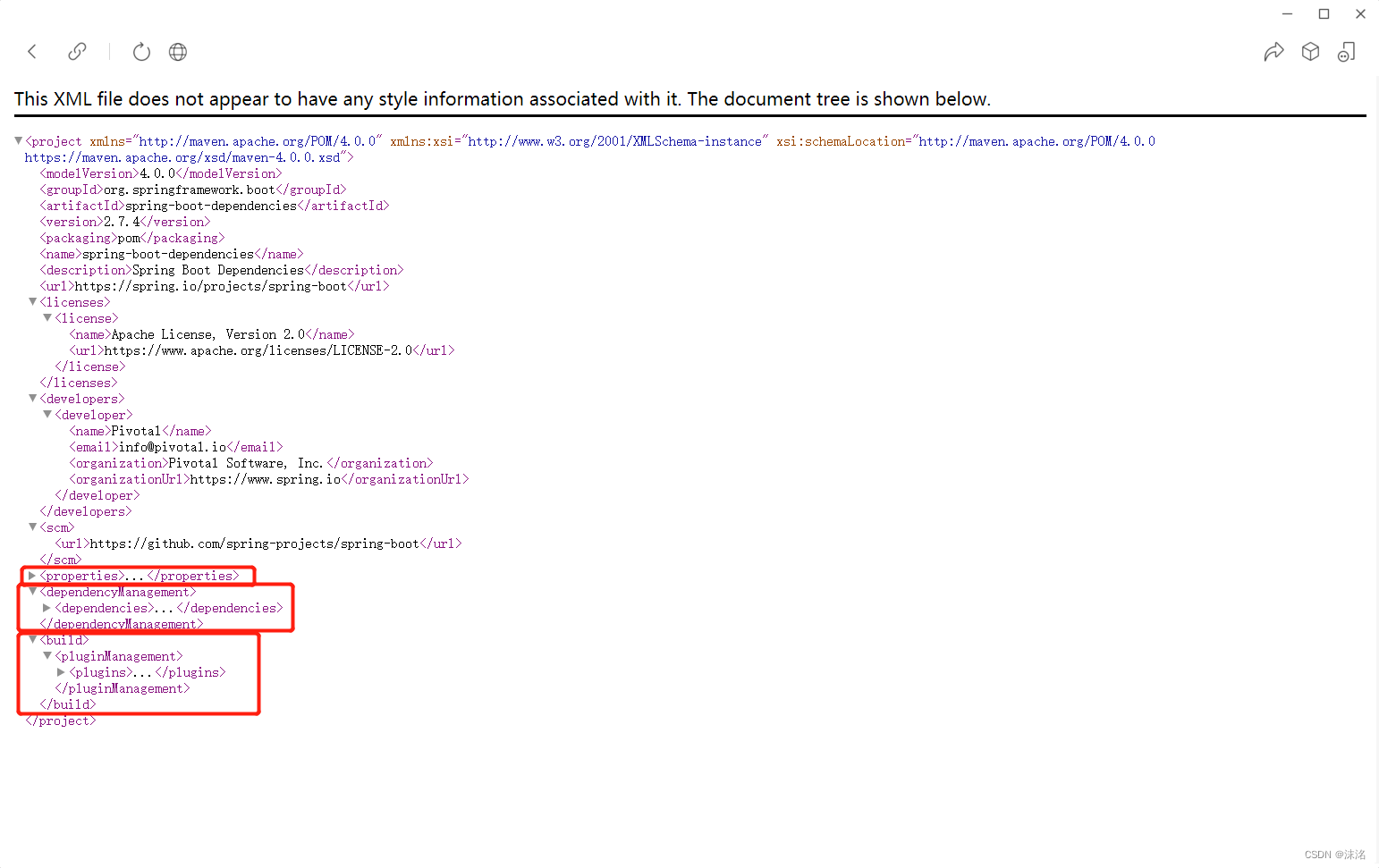The height and width of the screenshot is (868, 1379).
Task: Collapse the project root element triangle
Action: pos(17,140)
